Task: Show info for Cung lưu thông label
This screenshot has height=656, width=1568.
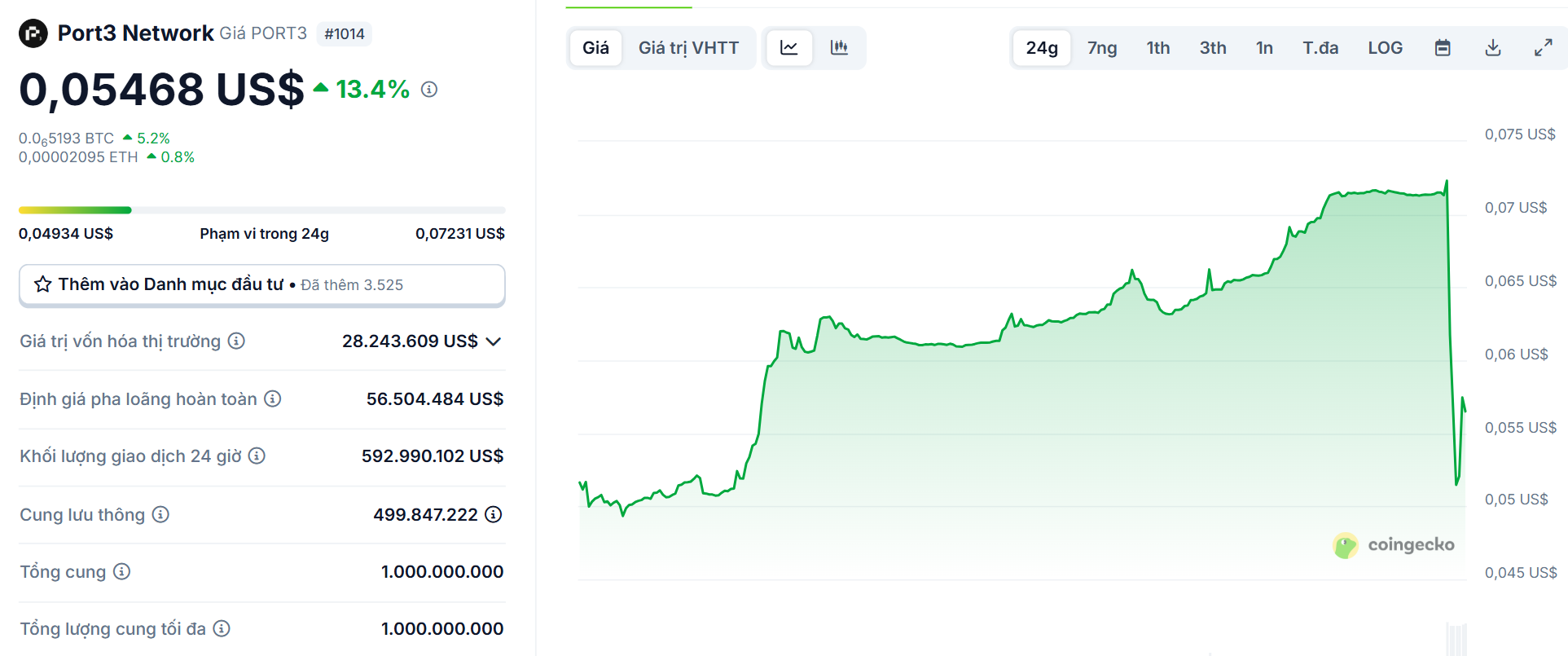Action: 160,514
